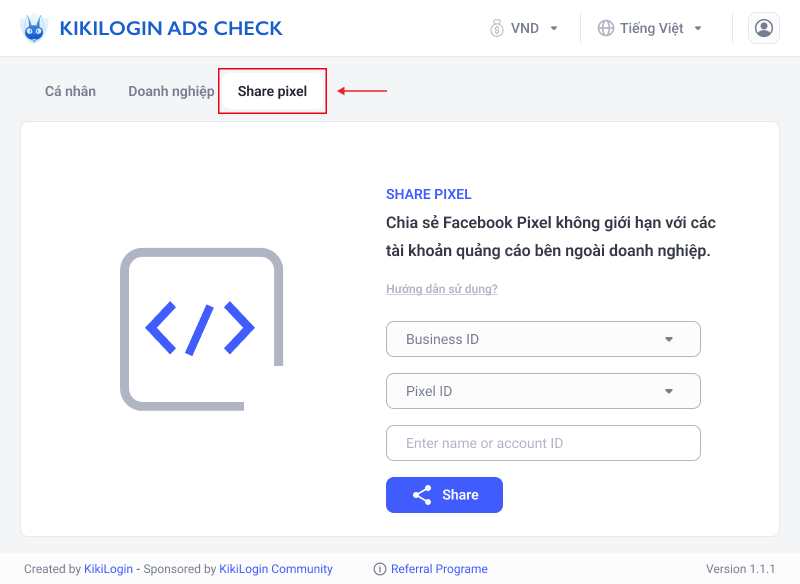Click the blue Share button
The image size is (800, 584).
coord(444,495)
